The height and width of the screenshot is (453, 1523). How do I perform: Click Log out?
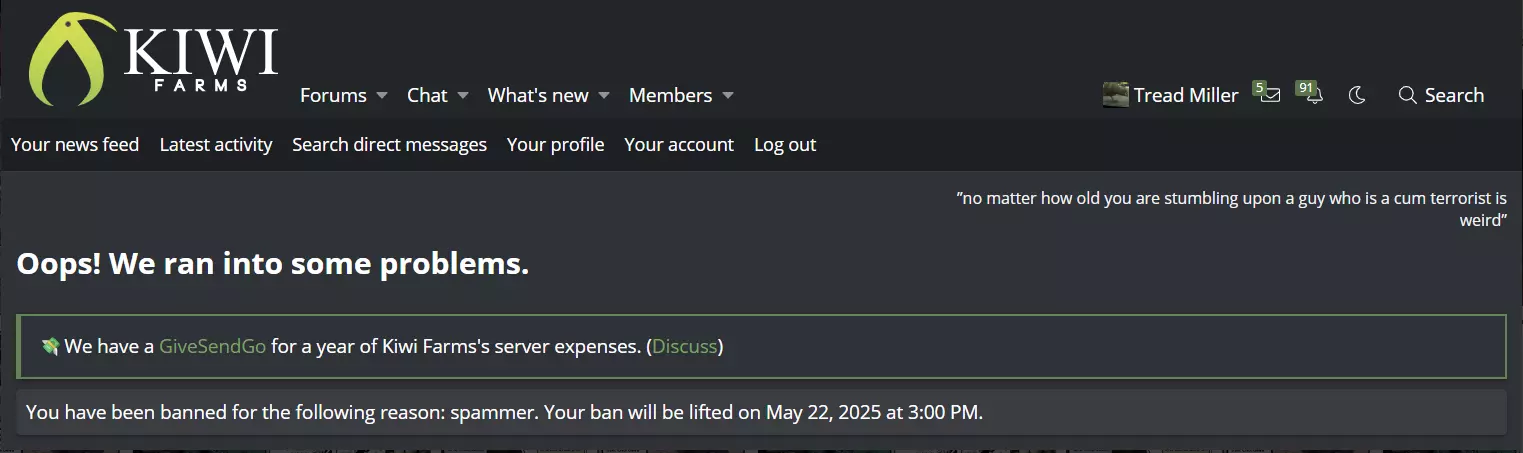pyautogui.click(x=785, y=145)
